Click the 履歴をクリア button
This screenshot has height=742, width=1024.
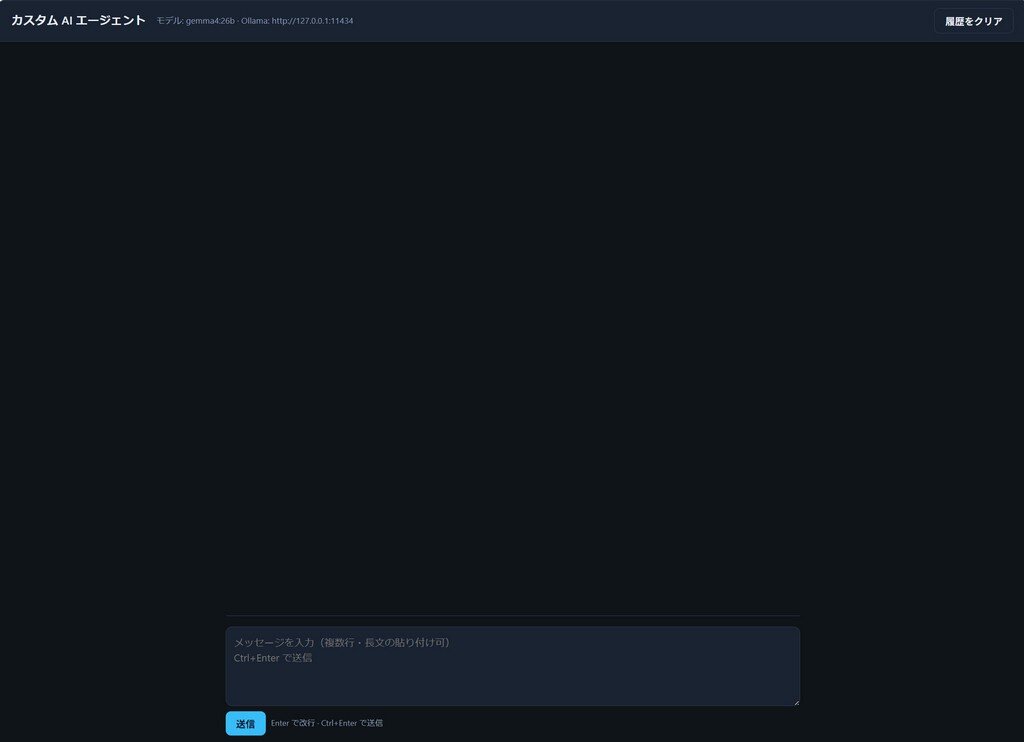coord(973,21)
